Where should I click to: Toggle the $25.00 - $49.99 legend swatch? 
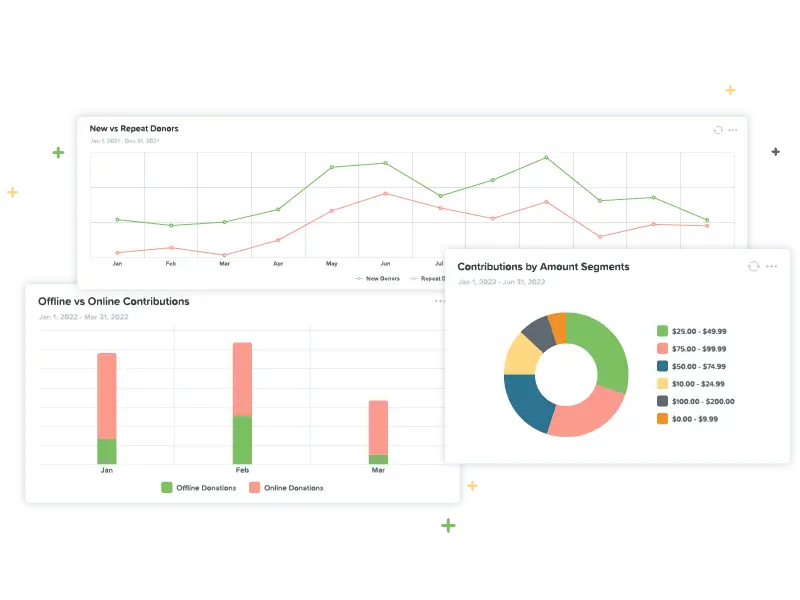coord(662,331)
